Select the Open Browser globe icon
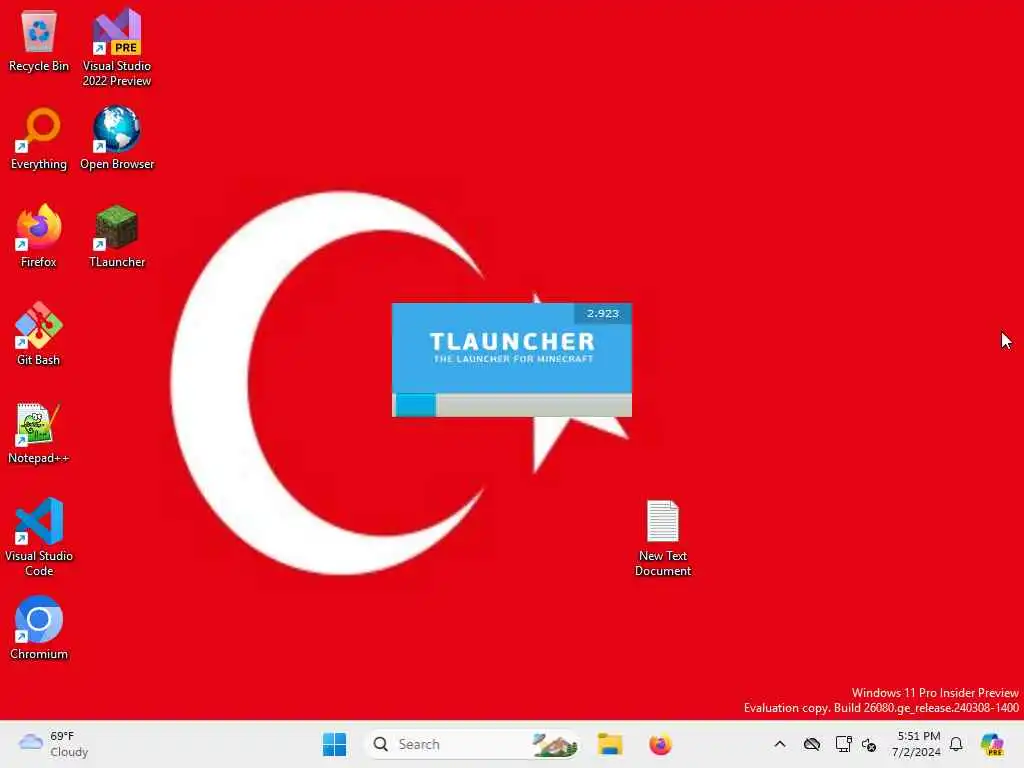Screen dimensions: 1024x768 [117, 139]
